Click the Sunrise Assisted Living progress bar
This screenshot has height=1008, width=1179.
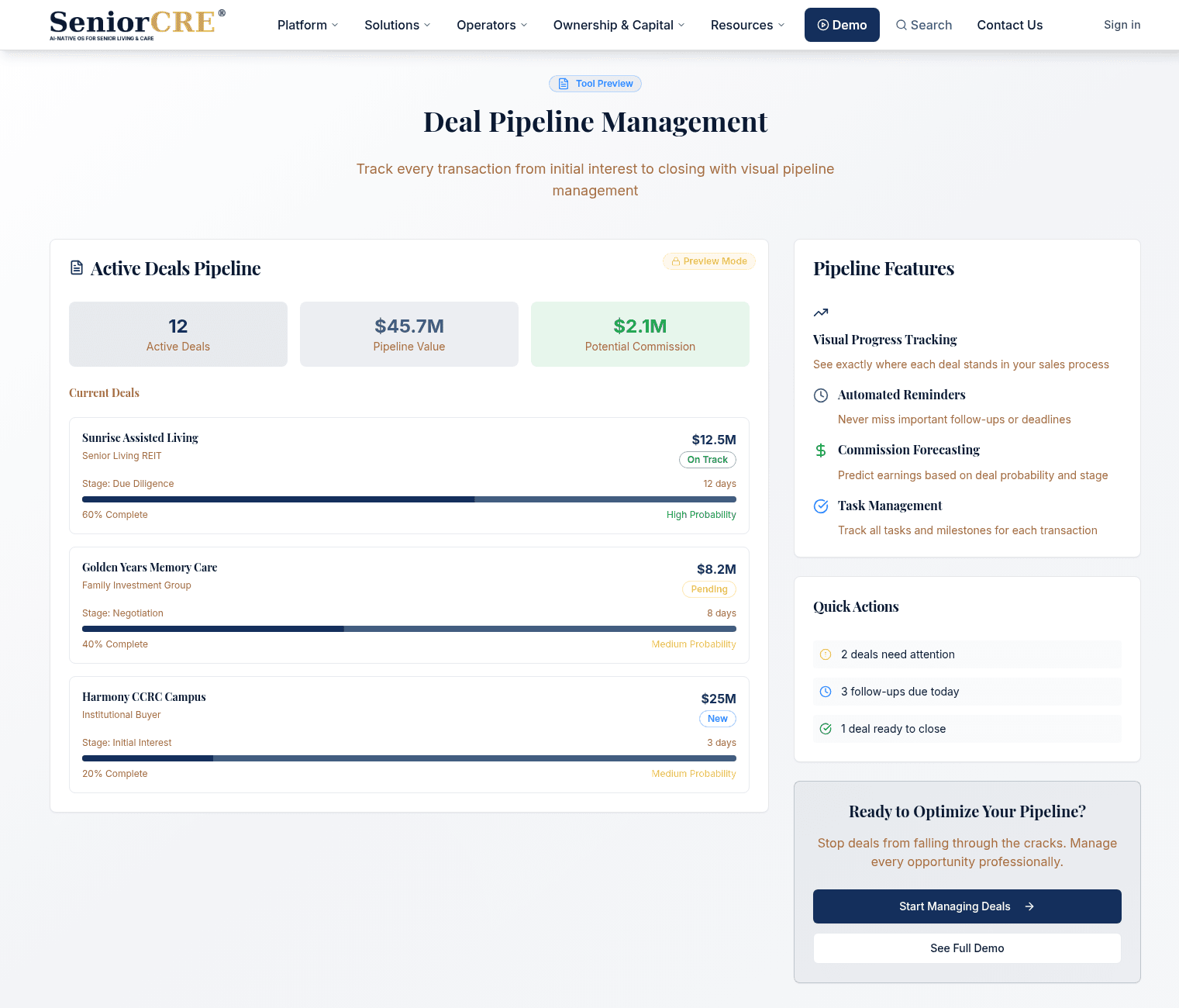point(409,499)
